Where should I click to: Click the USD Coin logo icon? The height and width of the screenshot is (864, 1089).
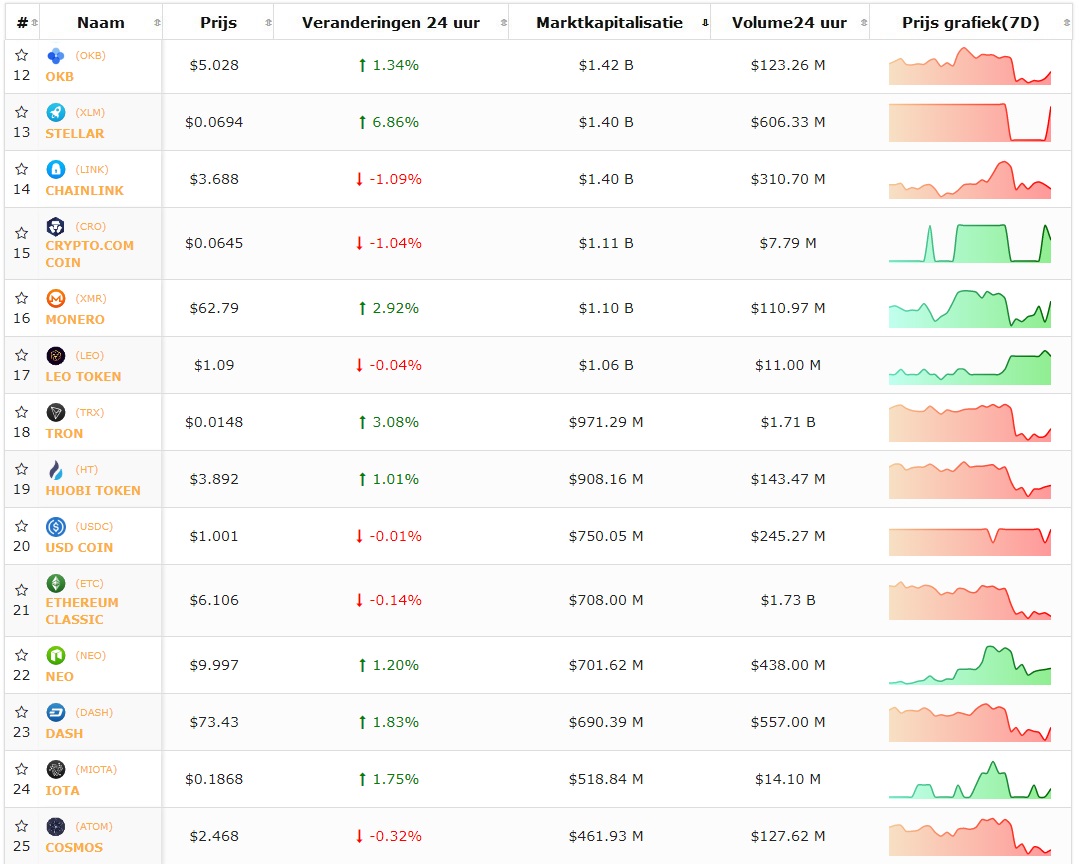[x=56, y=527]
